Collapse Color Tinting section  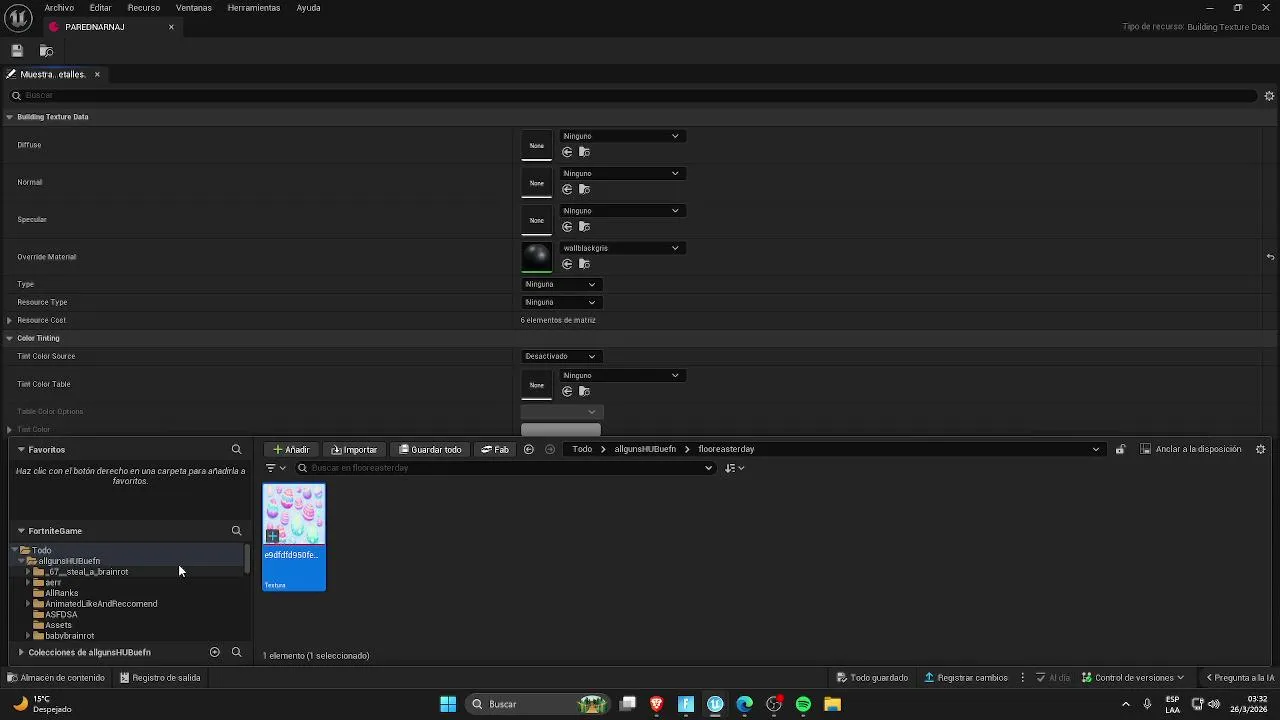pos(9,338)
